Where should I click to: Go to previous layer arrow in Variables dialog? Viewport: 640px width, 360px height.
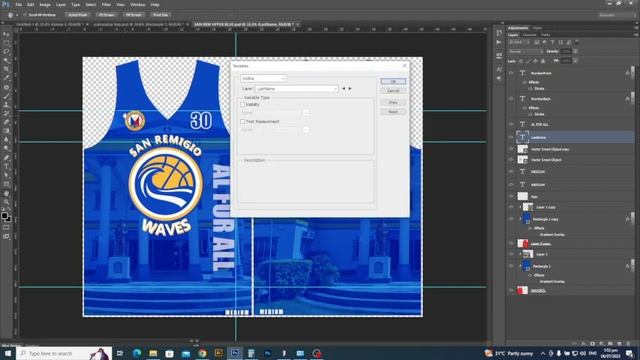pyautogui.click(x=344, y=89)
